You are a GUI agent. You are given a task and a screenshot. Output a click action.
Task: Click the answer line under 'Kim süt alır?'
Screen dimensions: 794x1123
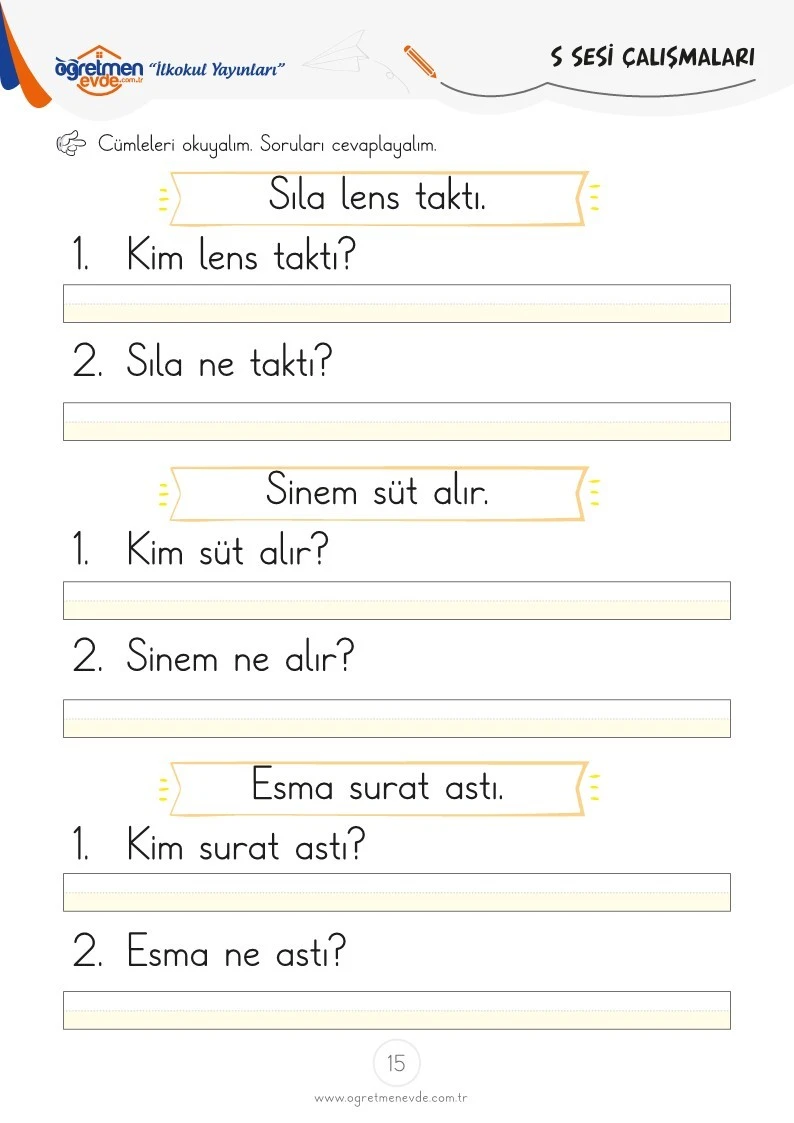tap(397, 600)
